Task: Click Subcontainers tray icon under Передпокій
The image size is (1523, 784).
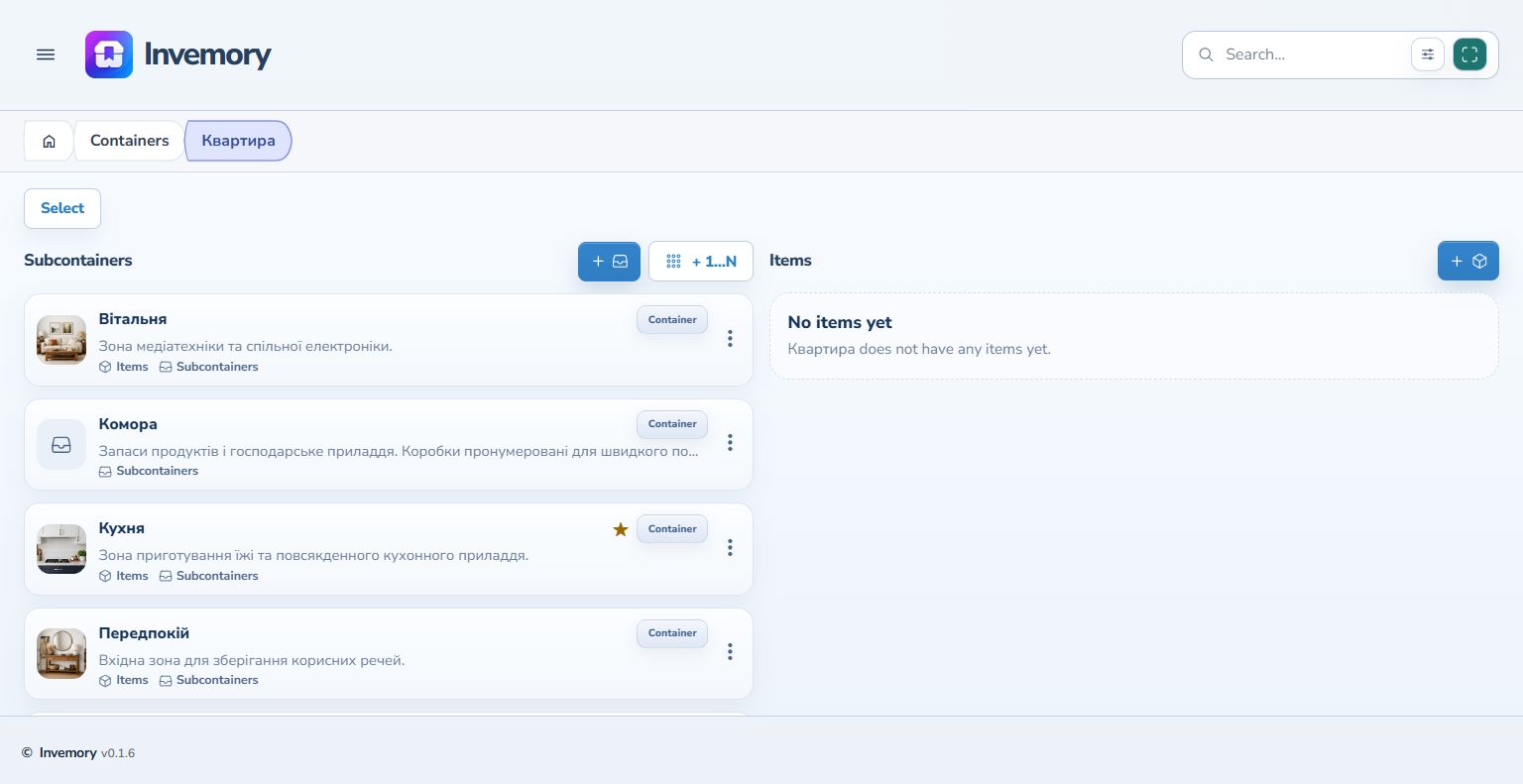Action: click(166, 681)
